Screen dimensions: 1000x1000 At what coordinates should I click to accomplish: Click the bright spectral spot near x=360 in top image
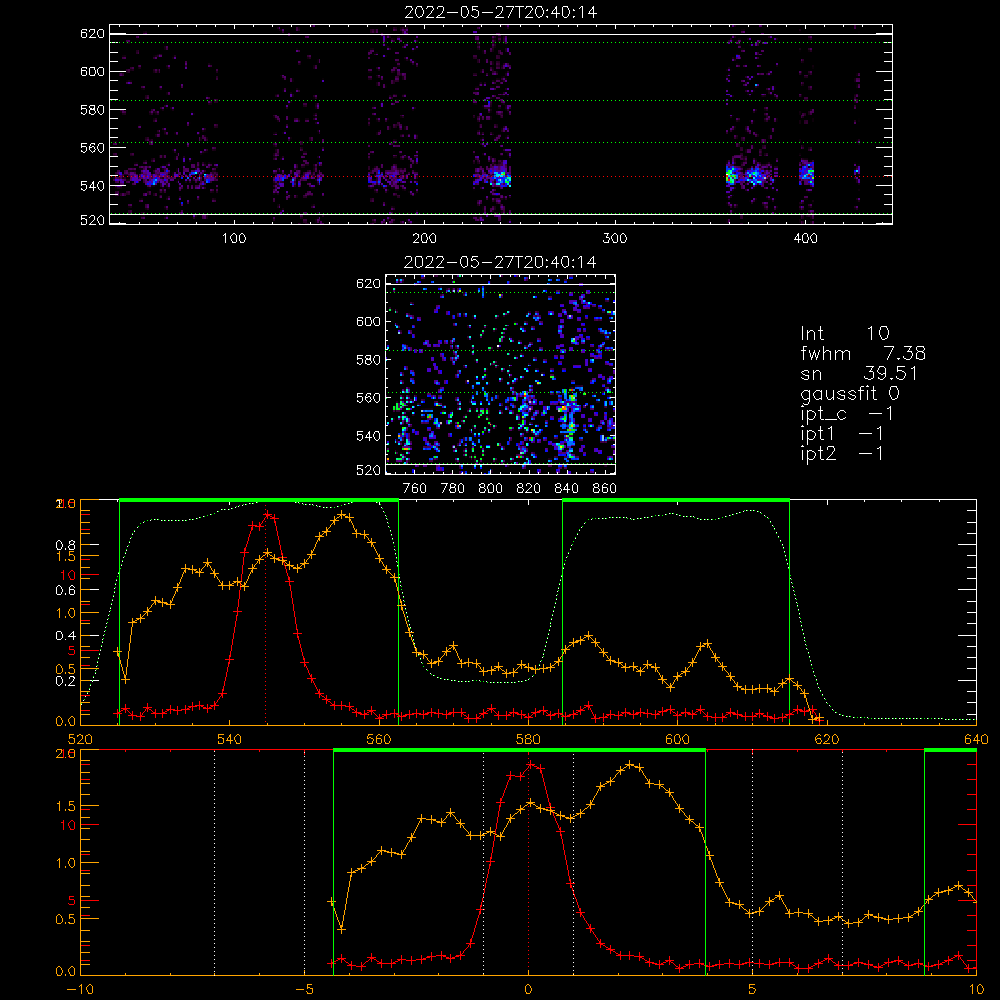731,175
